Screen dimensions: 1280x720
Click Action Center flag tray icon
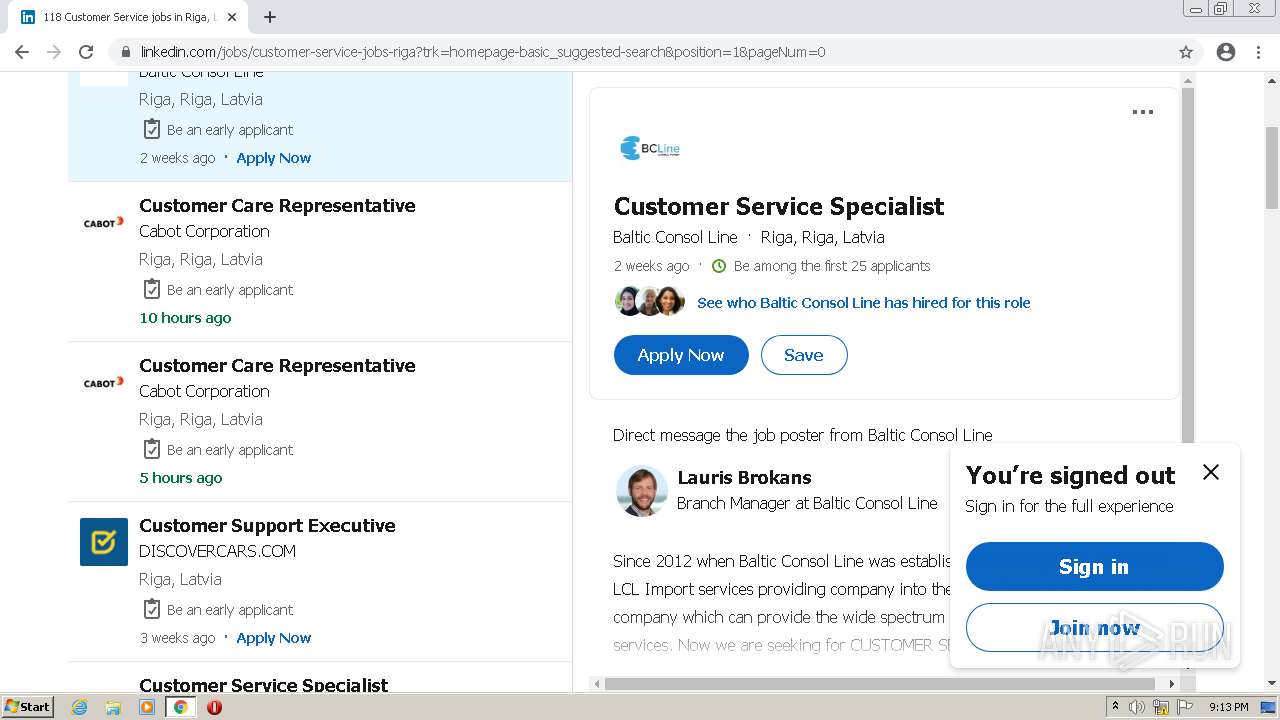tap(1184, 707)
